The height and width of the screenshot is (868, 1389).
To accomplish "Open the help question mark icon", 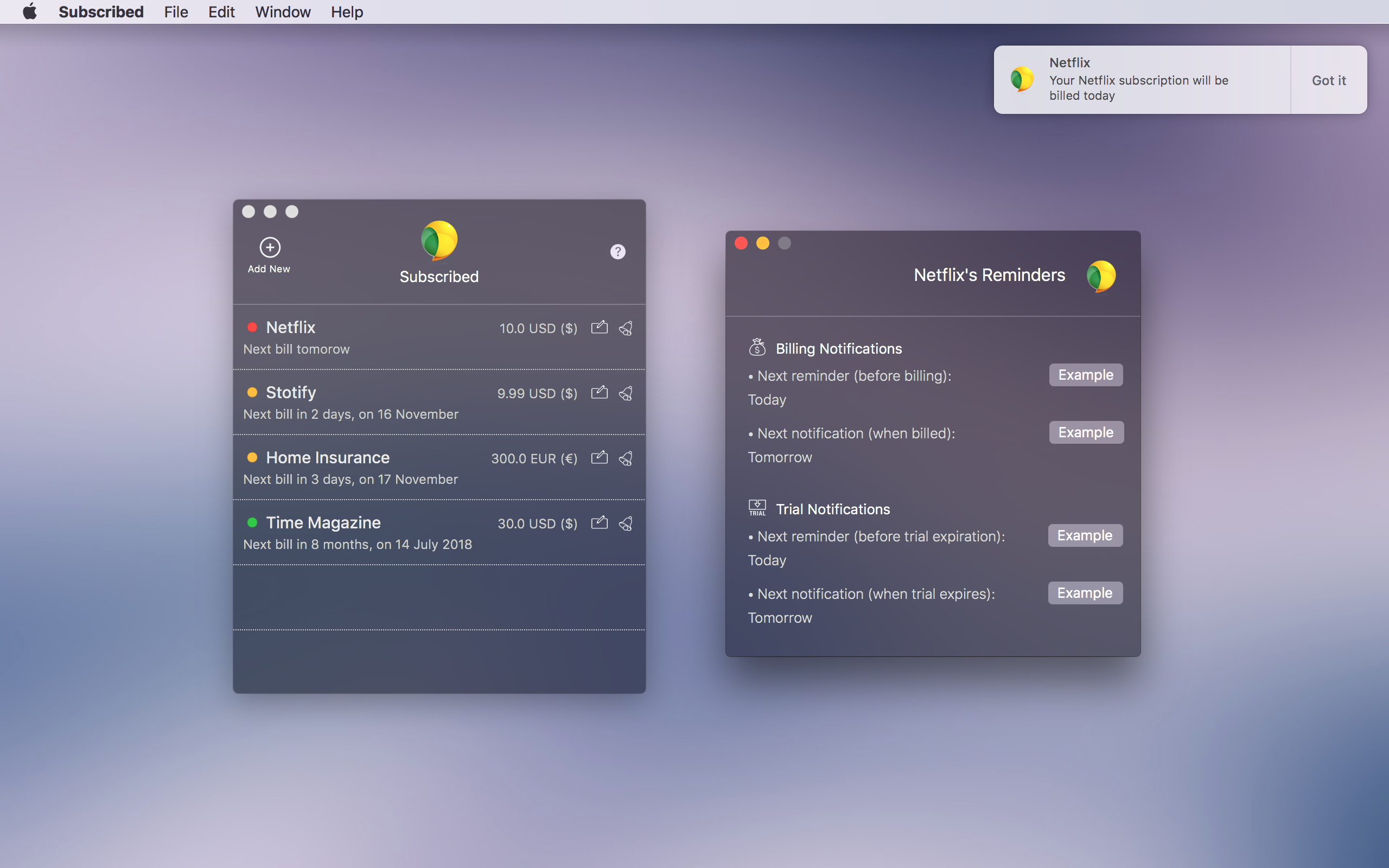I will [x=617, y=251].
